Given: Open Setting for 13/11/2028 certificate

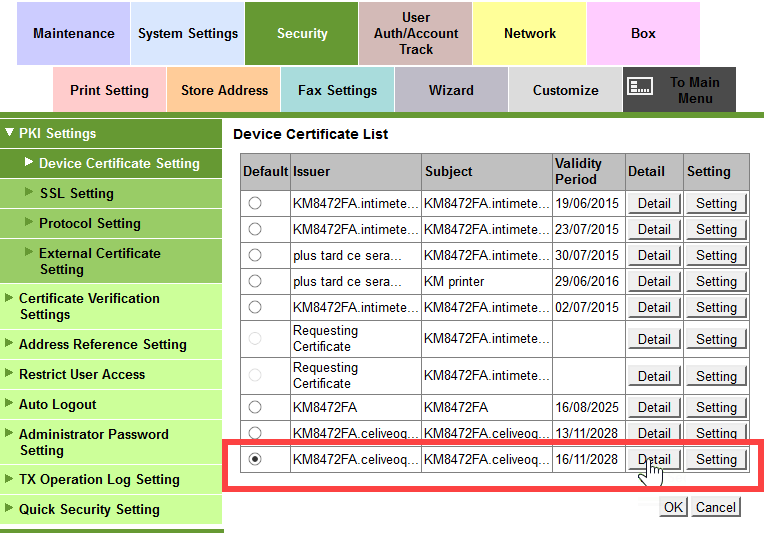Looking at the screenshot, I should tap(716, 433).
